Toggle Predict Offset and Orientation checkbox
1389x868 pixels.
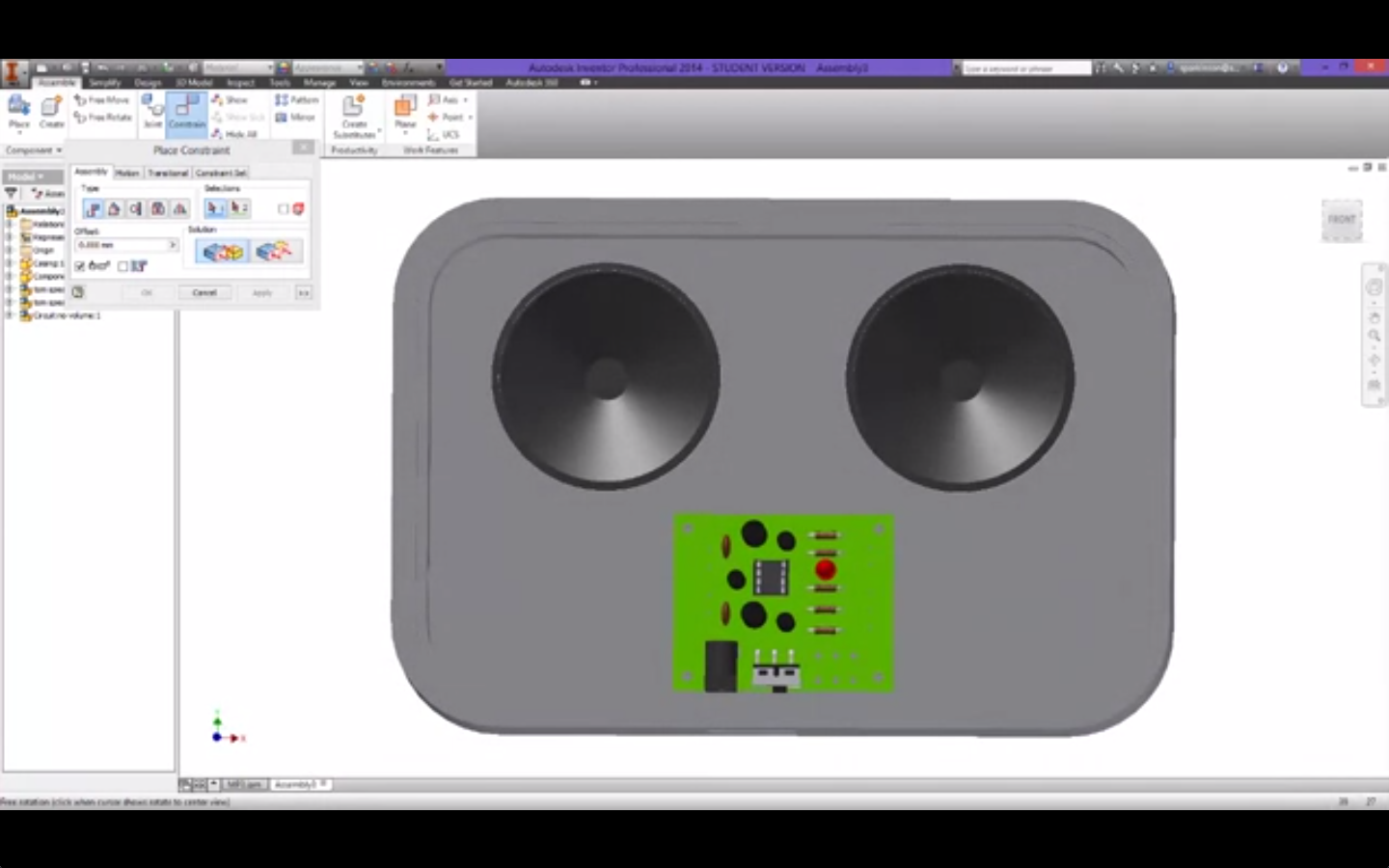(x=123, y=266)
